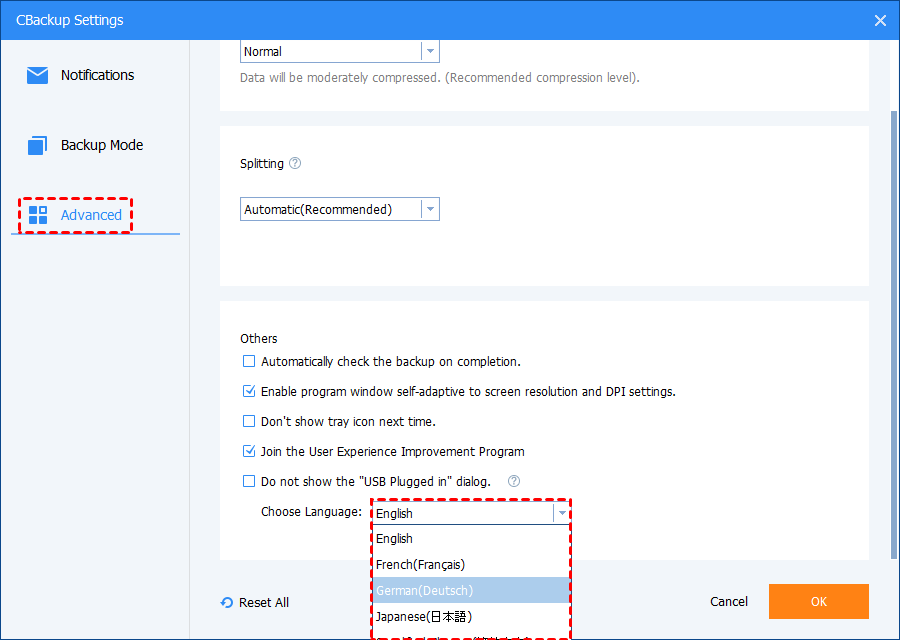Close the CBackup Settings window
900x640 pixels.
[880, 20]
